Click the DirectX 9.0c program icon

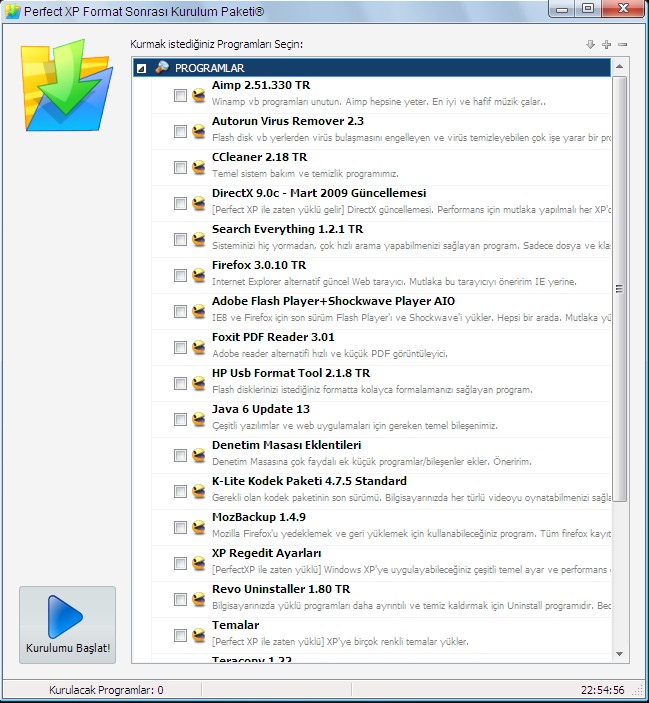(199, 203)
